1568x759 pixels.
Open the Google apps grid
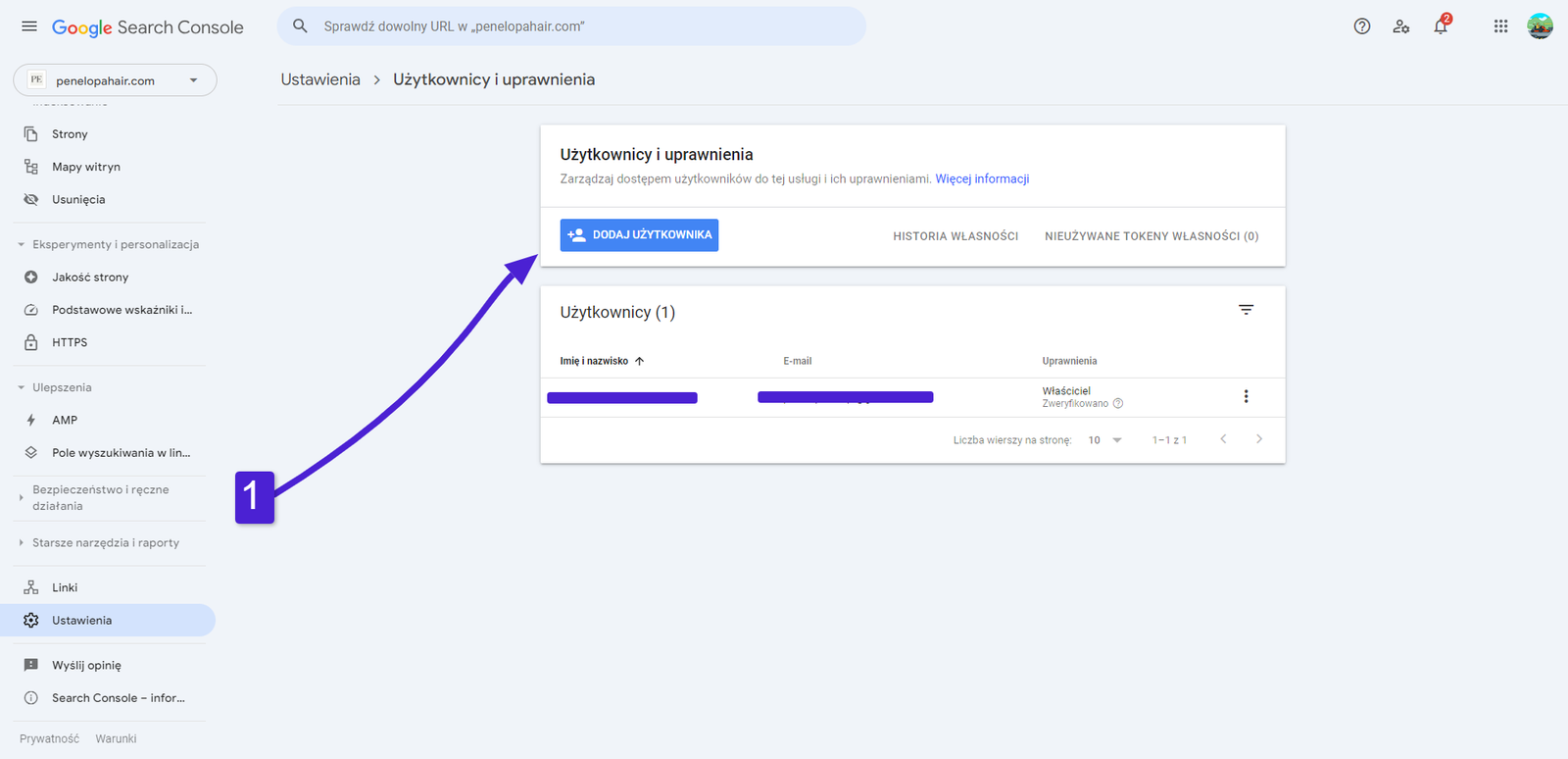tap(1500, 26)
